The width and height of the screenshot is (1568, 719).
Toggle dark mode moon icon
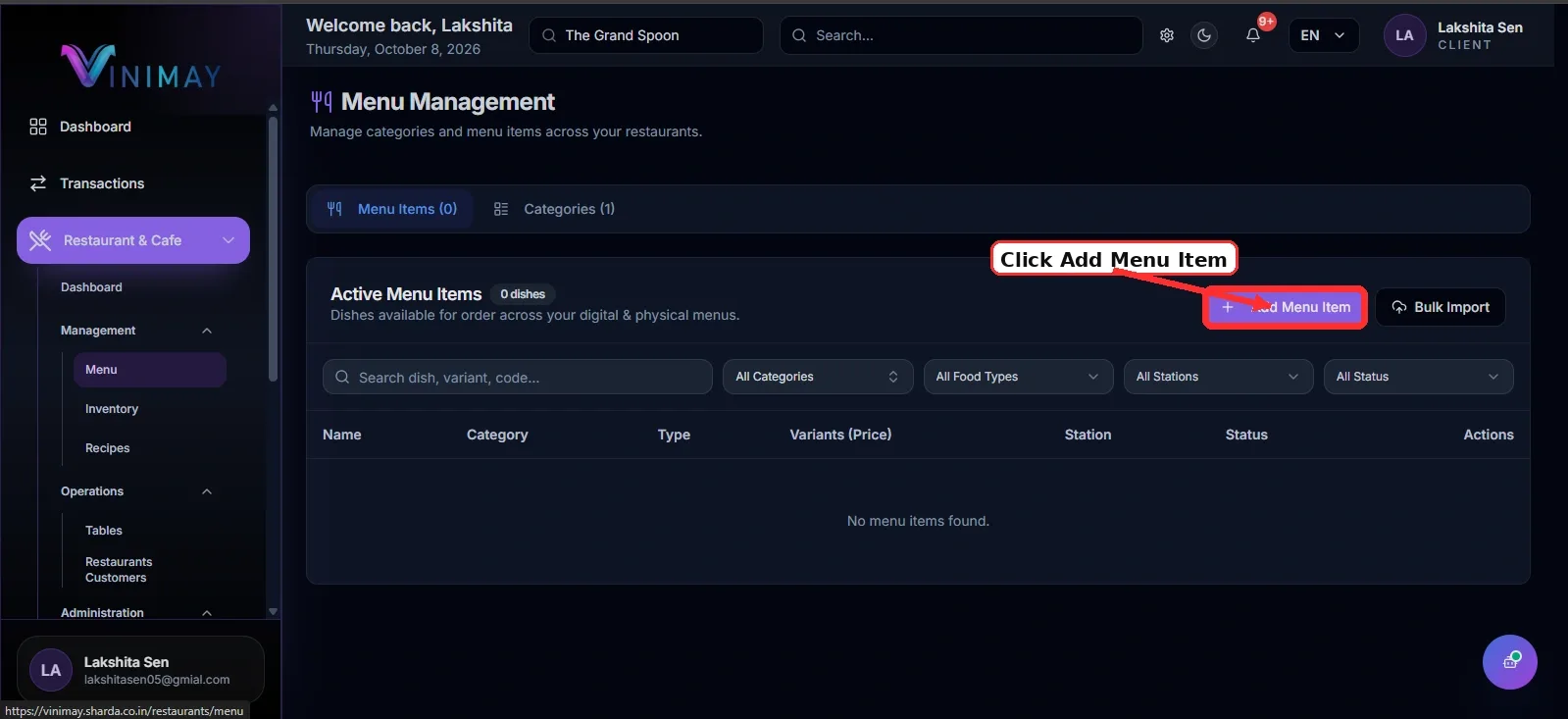pos(1204,35)
